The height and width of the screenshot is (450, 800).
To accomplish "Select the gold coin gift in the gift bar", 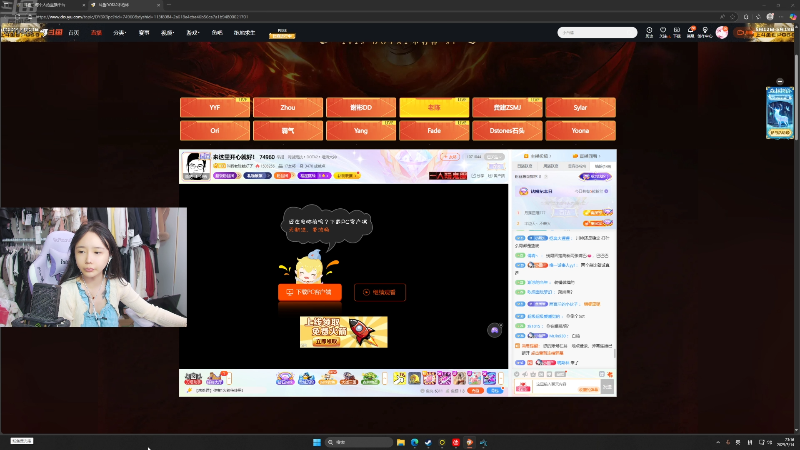I will pos(414,378).
